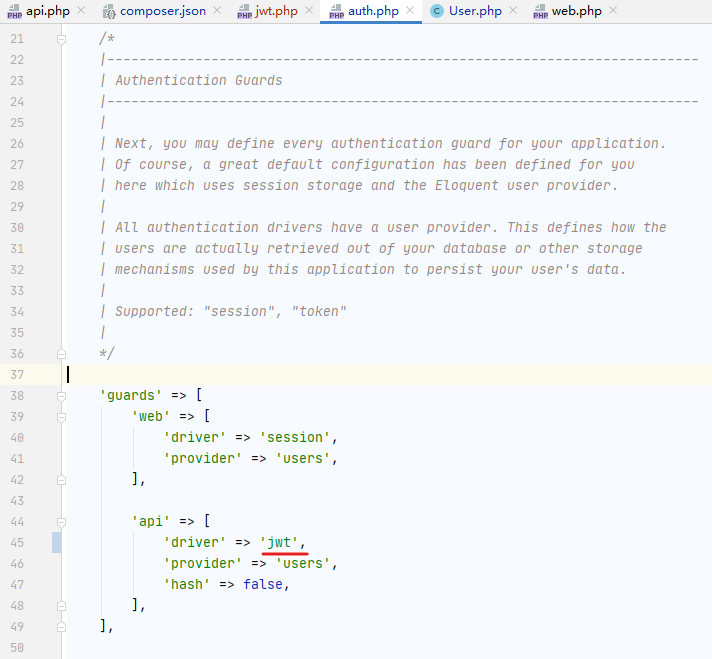
Task: Collapse the comment block fold at line 21
Action: pos(61,40)
